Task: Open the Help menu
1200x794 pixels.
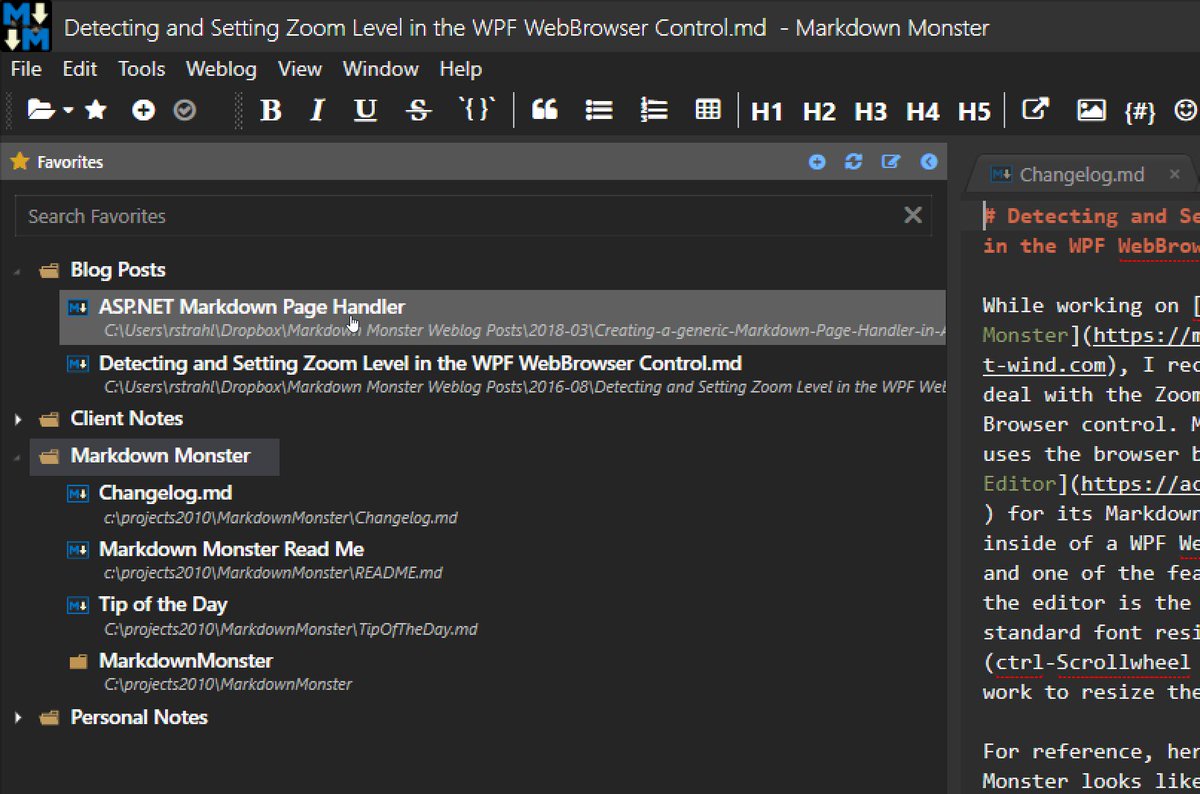Action: pyautogui.click(x=461, y=69)
